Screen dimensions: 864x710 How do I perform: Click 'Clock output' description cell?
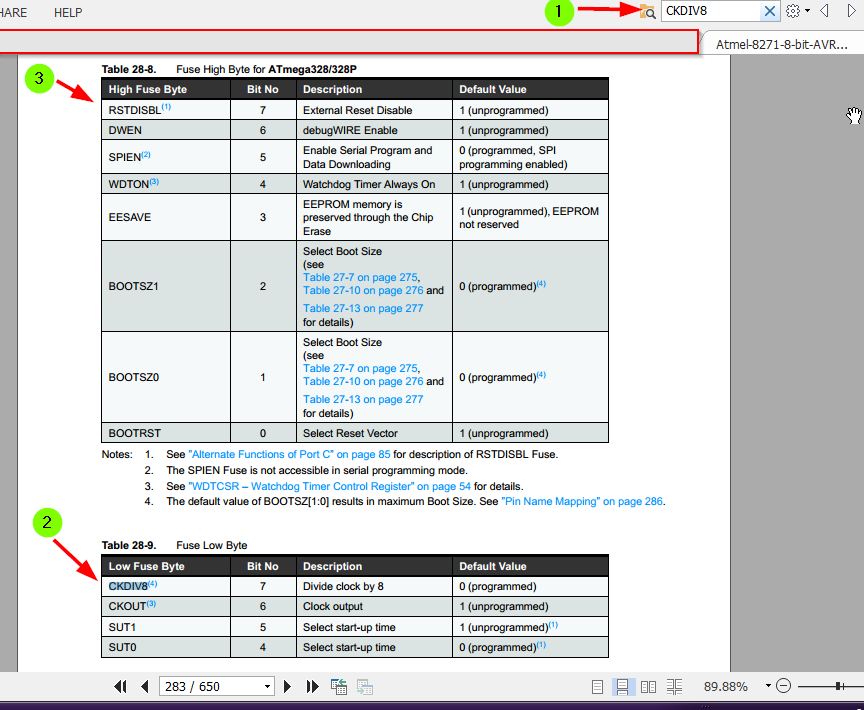(x=374, y=606)
